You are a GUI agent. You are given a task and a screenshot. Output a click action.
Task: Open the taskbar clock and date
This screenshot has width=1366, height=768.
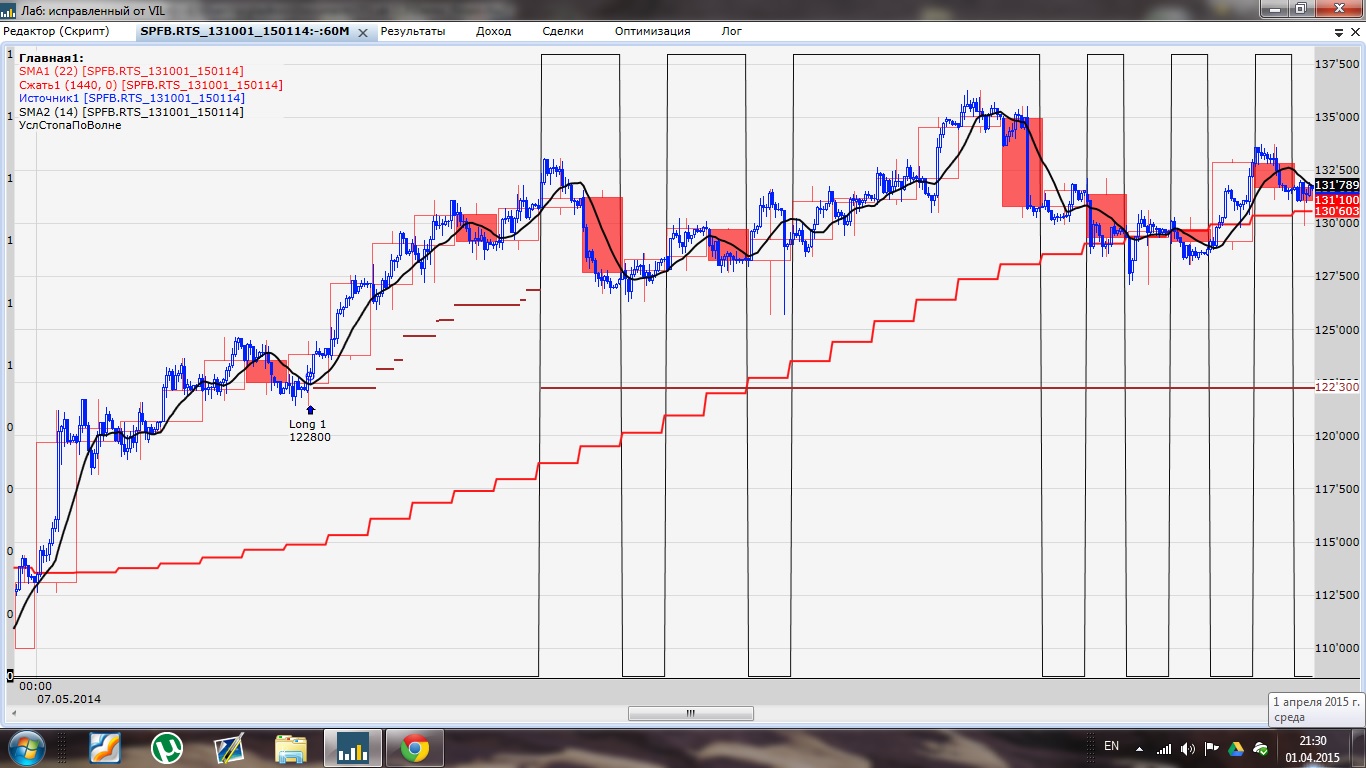[1313, 748]
